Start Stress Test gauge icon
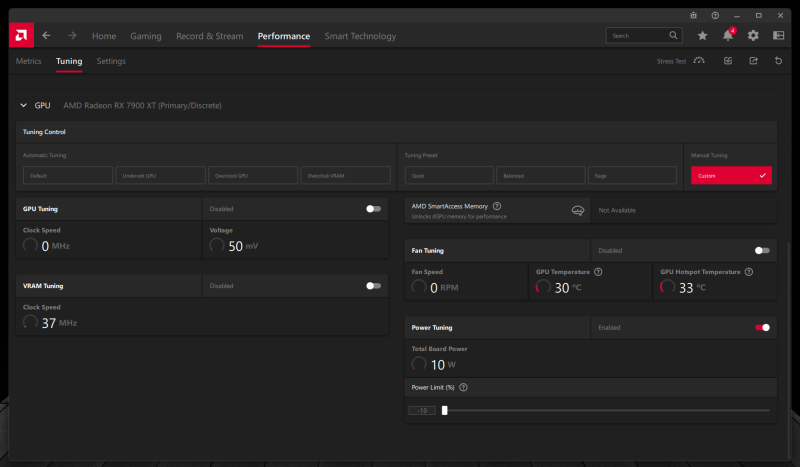Viewport: 800px width, 467px height. pos(699,61)
